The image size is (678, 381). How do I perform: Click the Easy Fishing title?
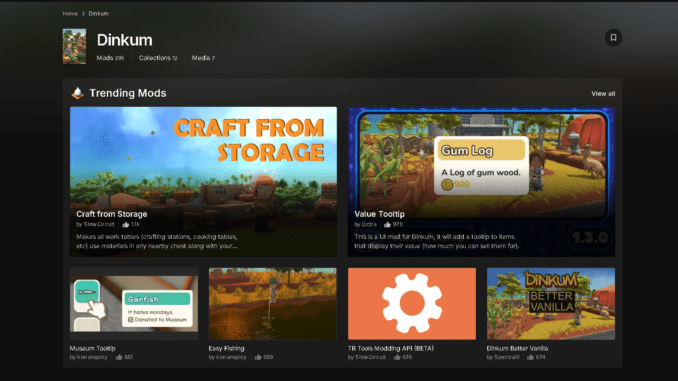click(227, 348)
